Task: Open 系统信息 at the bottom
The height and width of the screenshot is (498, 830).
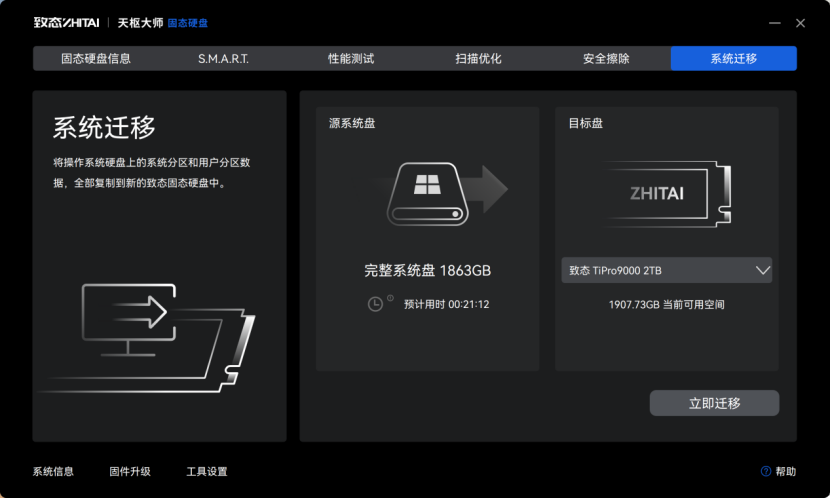Action: [x=53, y=471]
